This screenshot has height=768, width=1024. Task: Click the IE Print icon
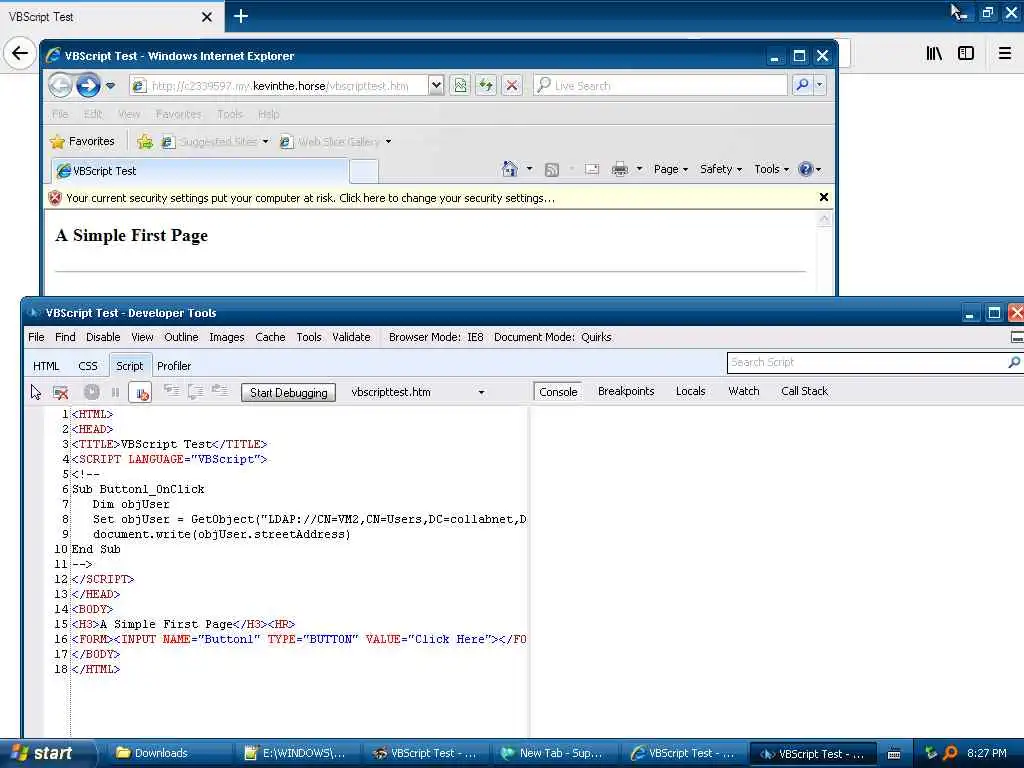pyautogui.click(x=620, y=170)
